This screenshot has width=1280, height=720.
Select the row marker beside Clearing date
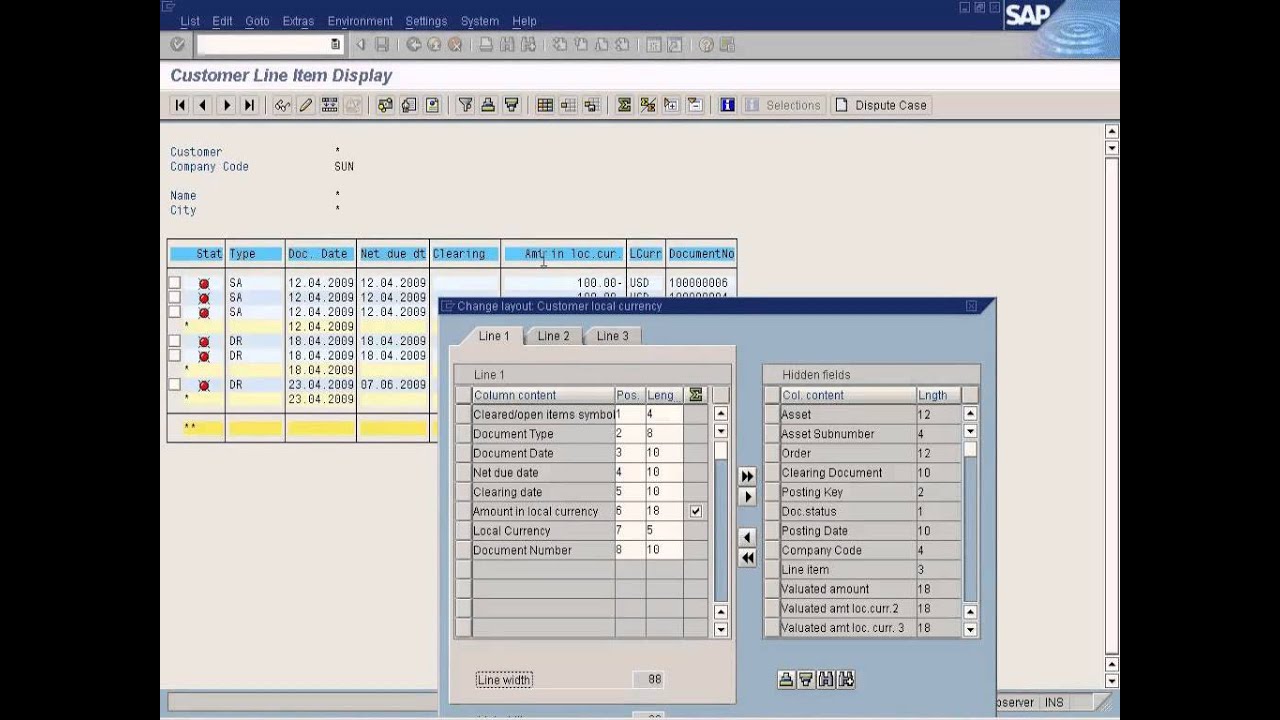click(x=463, y=492)
